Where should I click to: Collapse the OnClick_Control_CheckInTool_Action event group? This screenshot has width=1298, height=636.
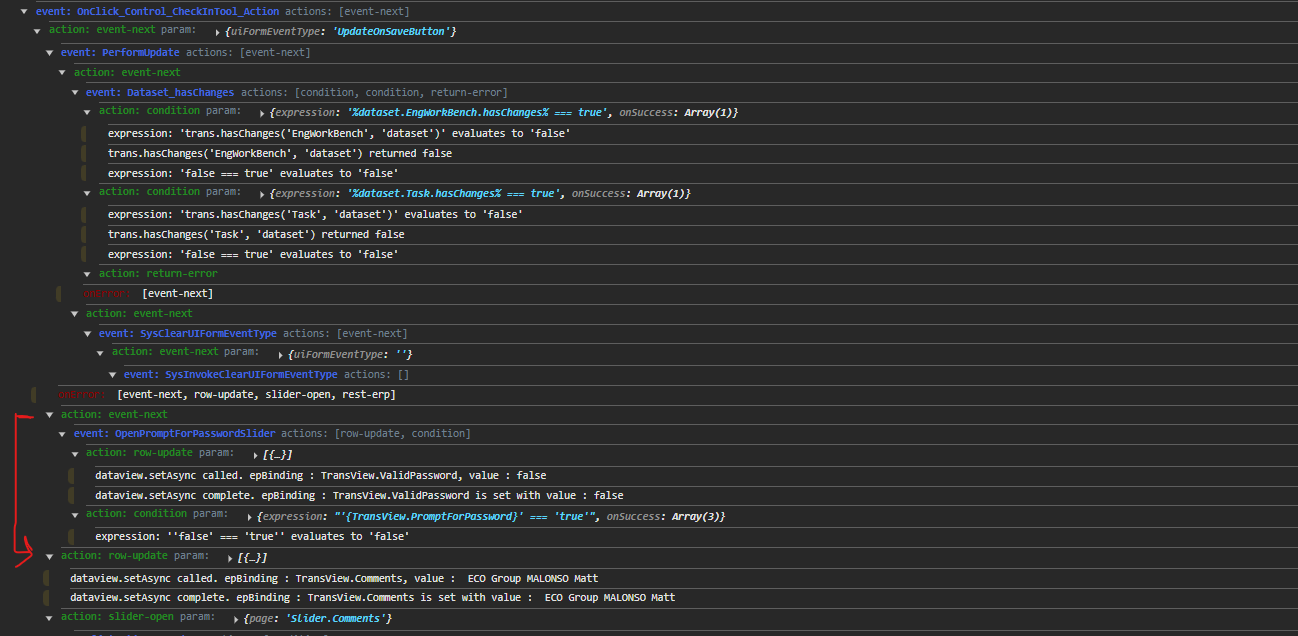click(x=23, y=11)
